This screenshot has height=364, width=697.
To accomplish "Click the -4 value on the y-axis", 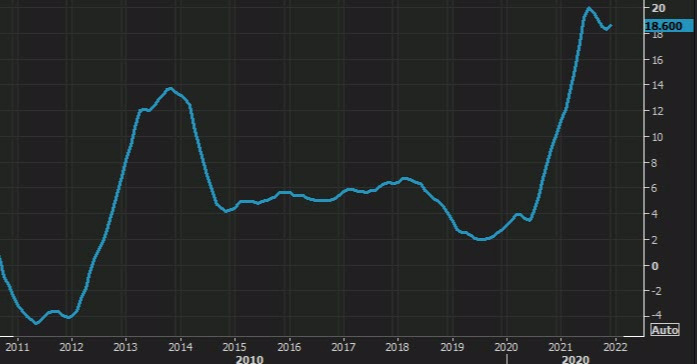I will click(x=656, y=315).
